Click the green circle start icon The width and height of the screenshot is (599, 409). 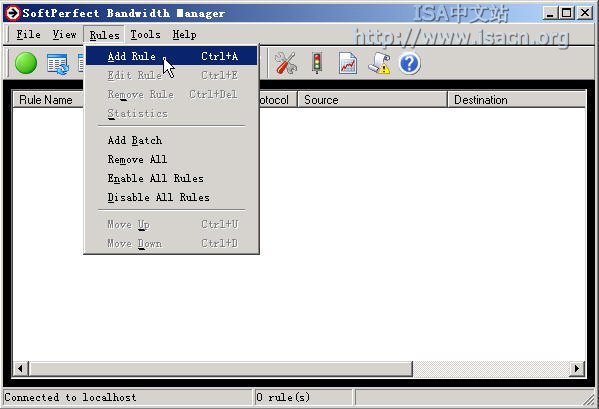(26, 63)
